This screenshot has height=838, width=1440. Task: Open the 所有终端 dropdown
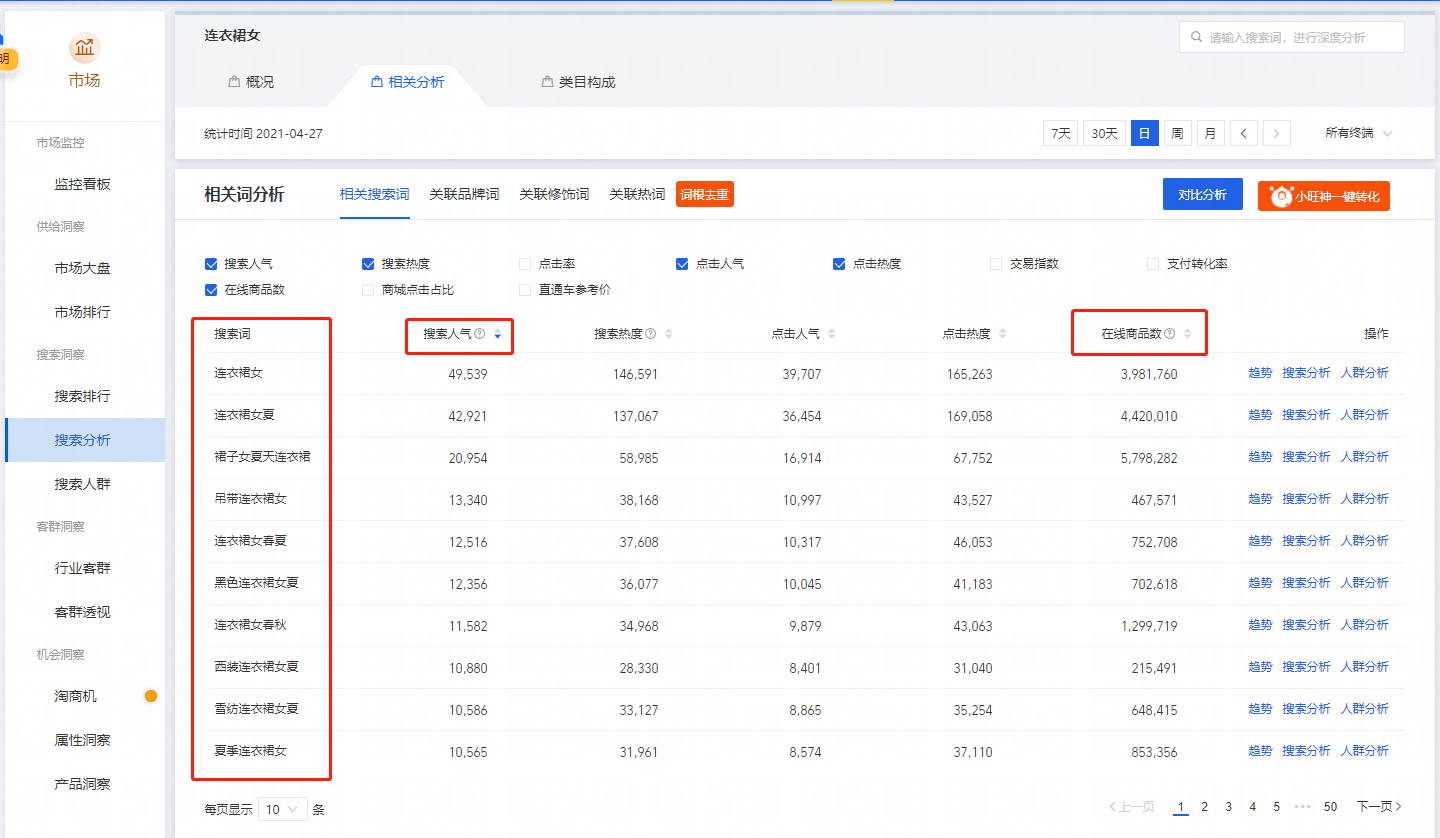[1358, 133]
